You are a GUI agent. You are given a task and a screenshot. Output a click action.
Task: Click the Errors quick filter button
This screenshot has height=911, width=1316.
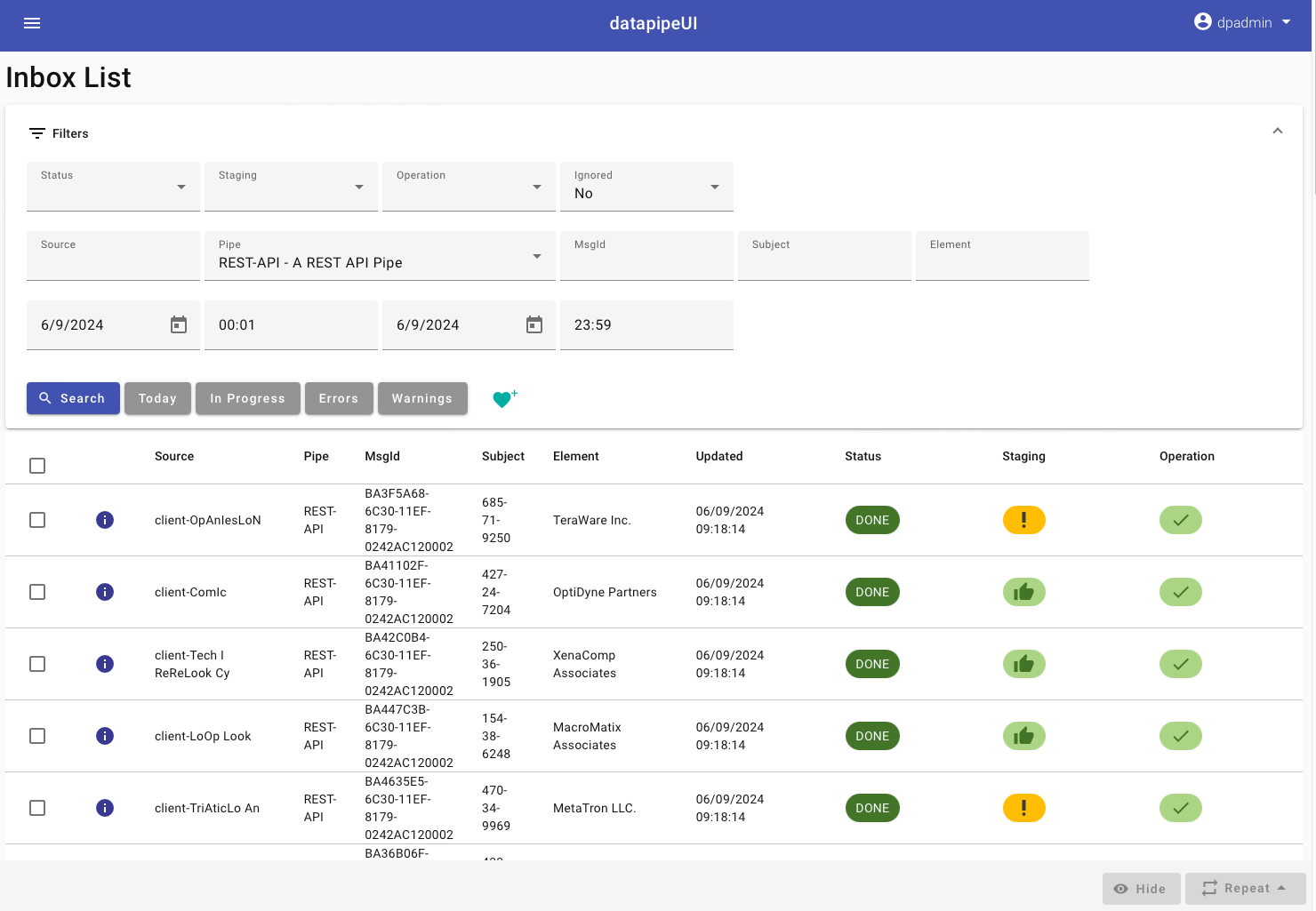tap(338, 398)
